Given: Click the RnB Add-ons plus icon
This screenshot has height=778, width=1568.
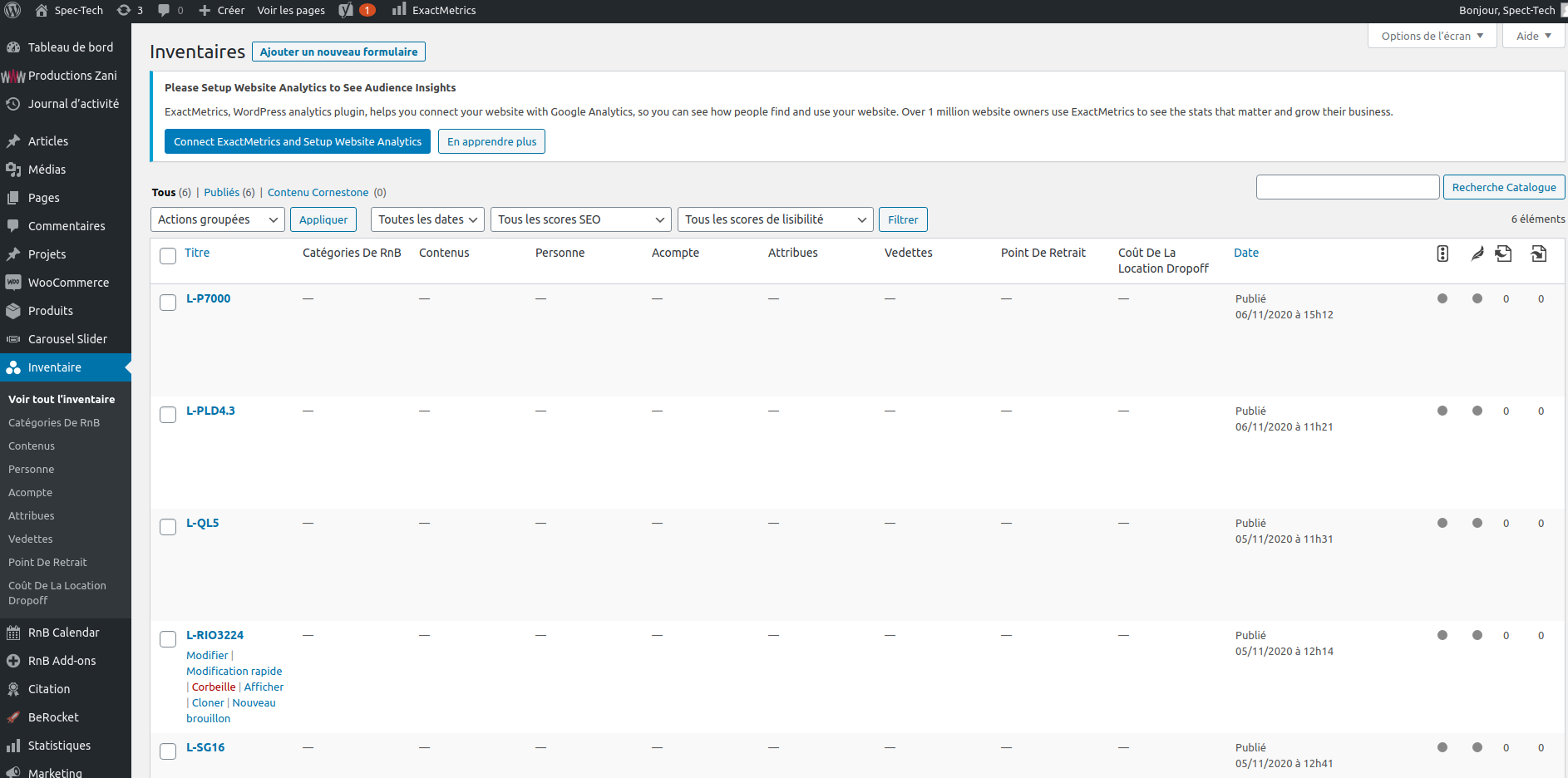Looking at the screenshot, I should coord(13,661).
